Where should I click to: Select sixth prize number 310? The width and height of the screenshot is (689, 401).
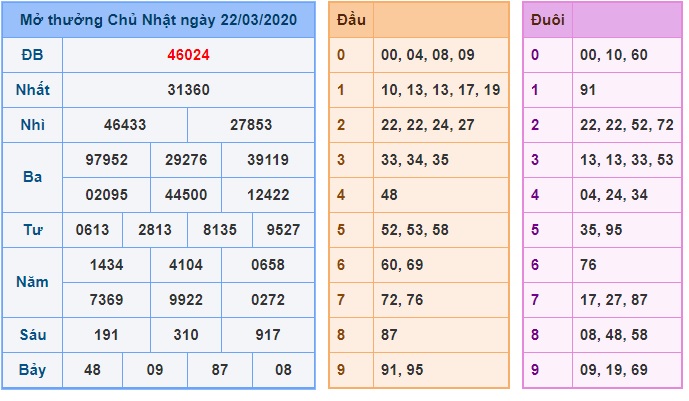(186, 335)
